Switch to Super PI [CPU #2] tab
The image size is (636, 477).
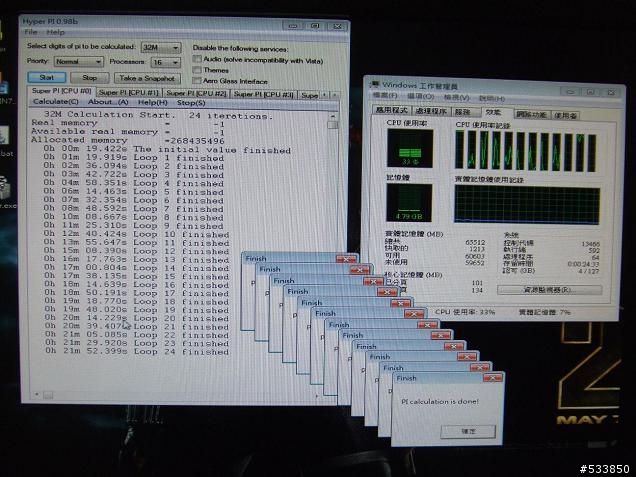pyautogui.click(x=196, y=93)
